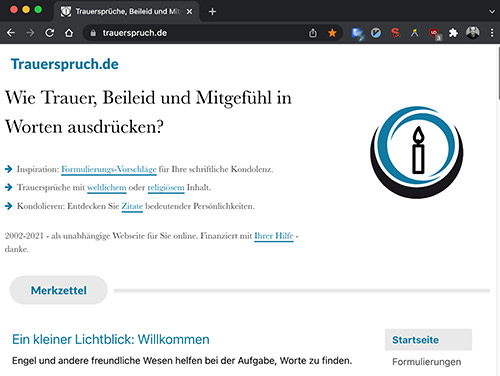Expand the tab search chevron
Screen dimensions: 500x376
[492, 12]
